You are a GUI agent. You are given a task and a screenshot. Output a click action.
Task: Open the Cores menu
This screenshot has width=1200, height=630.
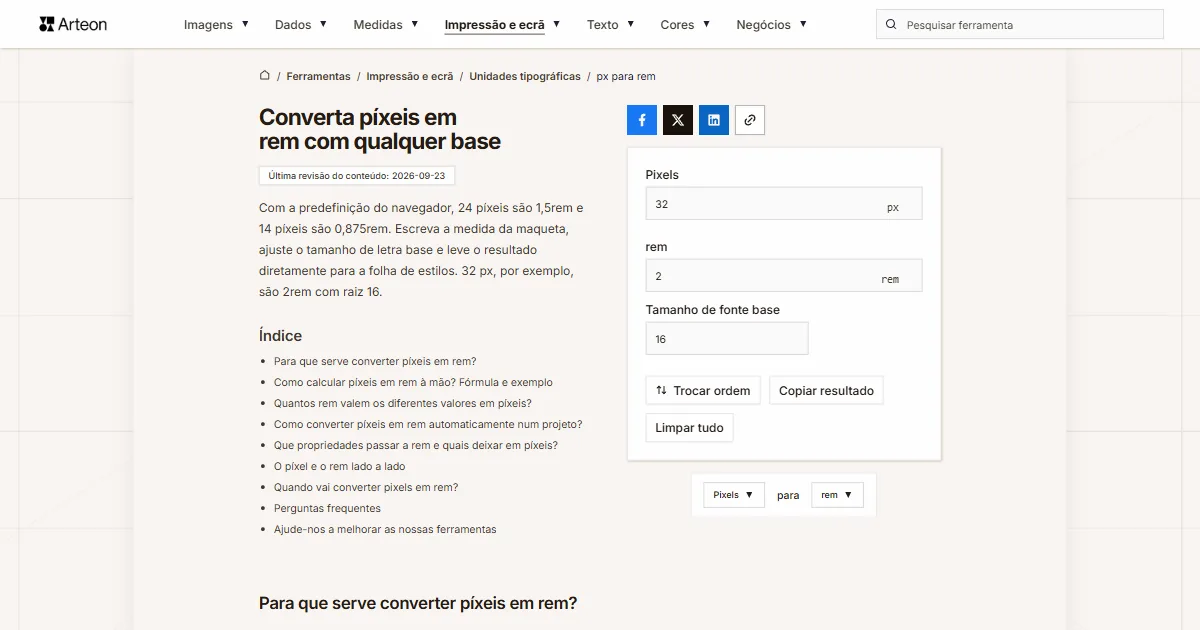[685, 24]
